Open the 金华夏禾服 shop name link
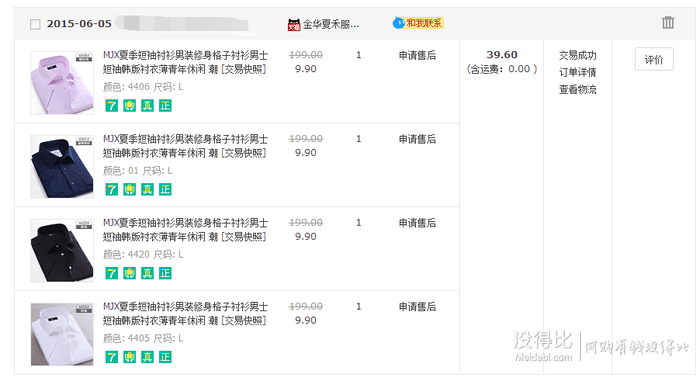This screenshot has height=381, width=700. [331, 24]
